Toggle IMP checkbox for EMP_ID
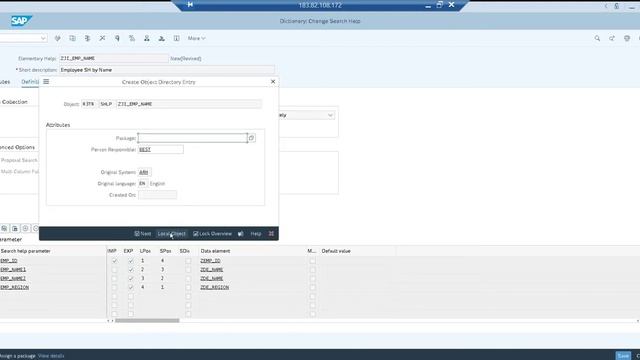This screenshot has width=640, height=360. pyautogui.click(x=114, y=260)
